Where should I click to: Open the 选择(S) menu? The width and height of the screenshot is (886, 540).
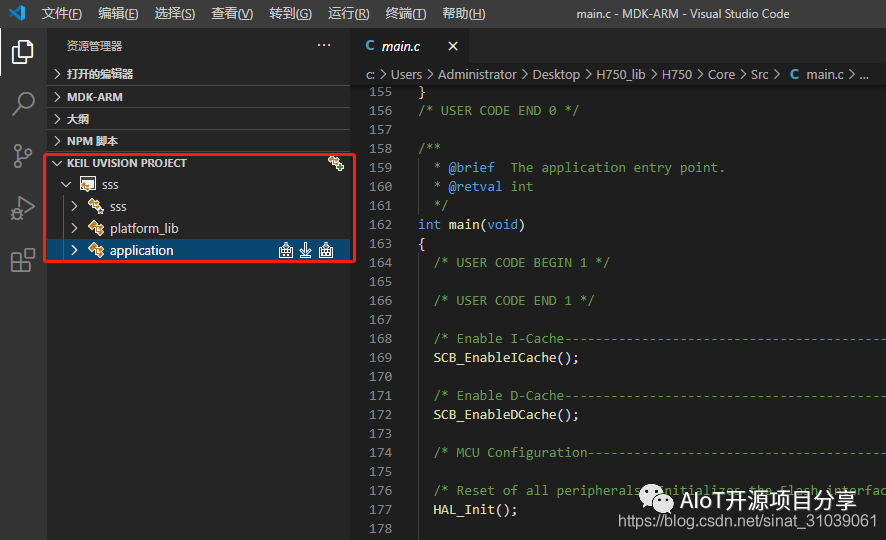175,14
